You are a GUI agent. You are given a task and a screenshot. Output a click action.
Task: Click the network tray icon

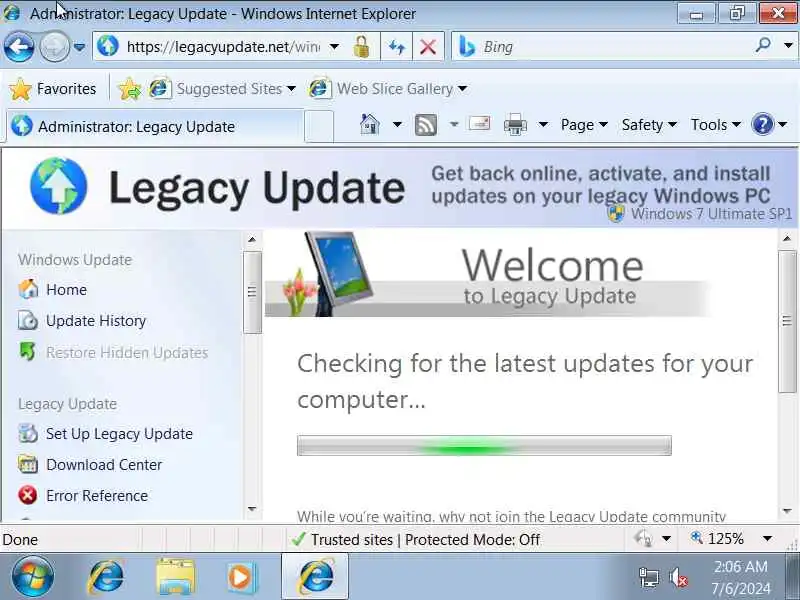[x=649, y=578]
